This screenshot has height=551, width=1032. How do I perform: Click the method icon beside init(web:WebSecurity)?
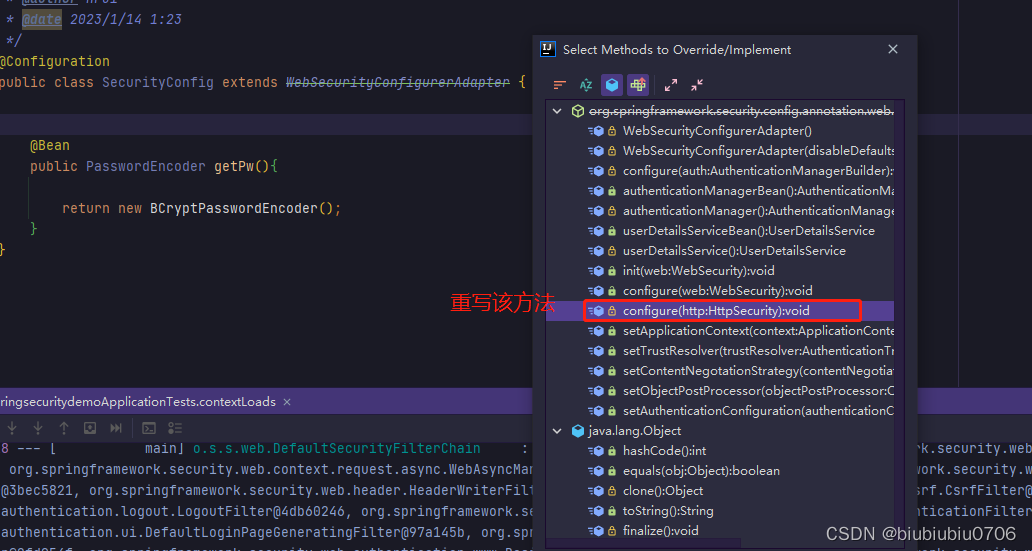(596, 271)
